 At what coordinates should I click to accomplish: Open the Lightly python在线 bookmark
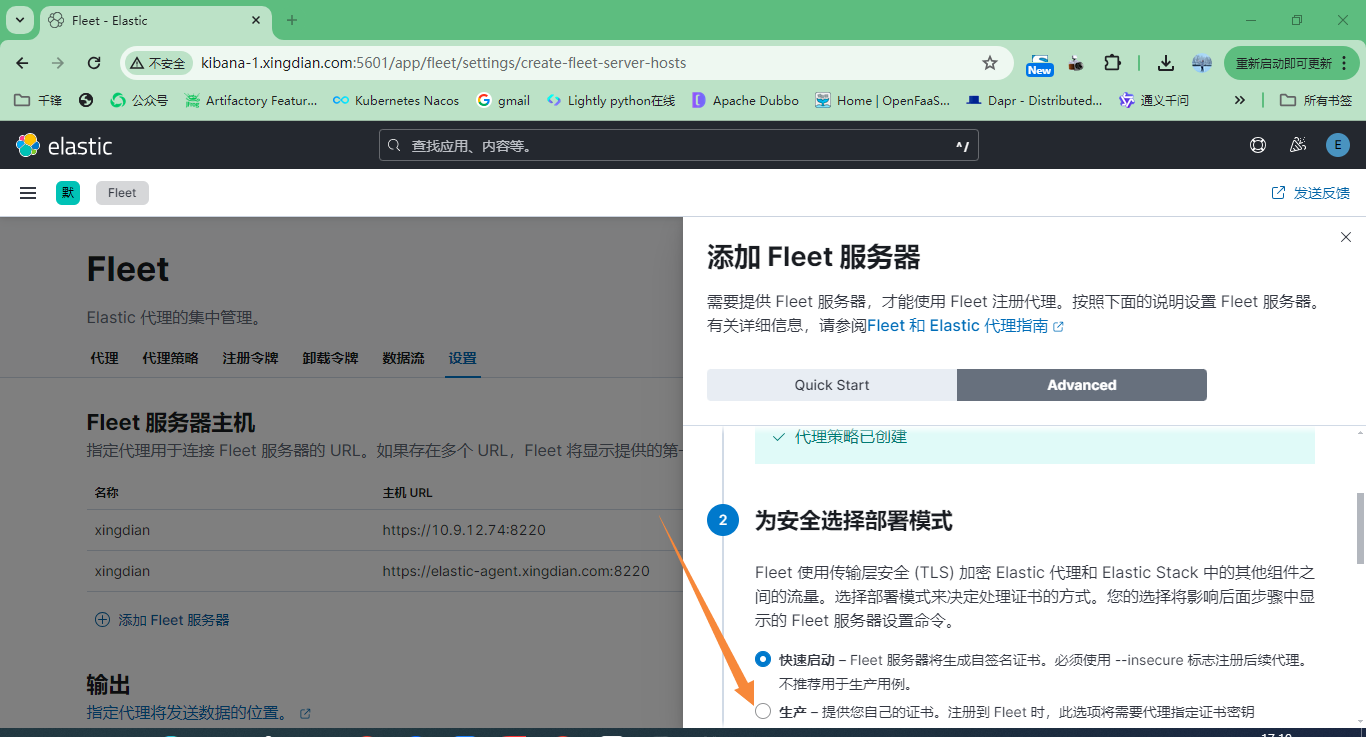pos(611,100)
